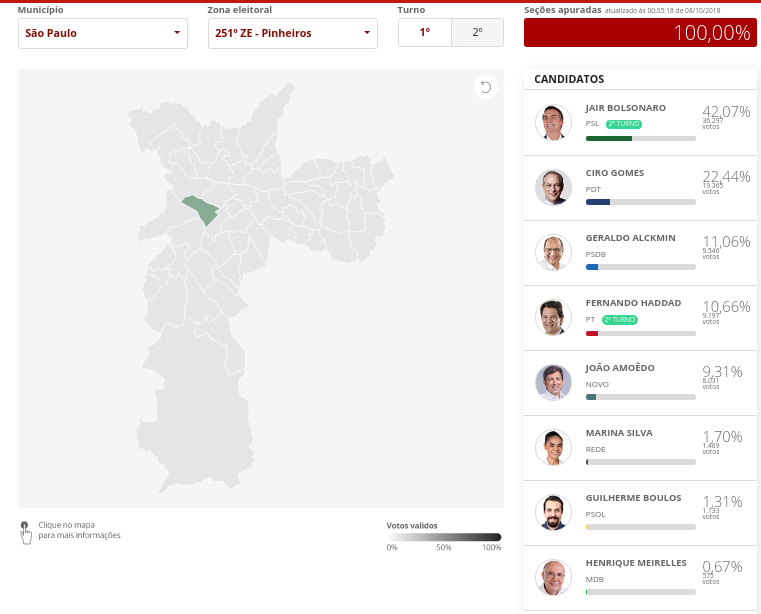Open the Município dropdown showing São Paulo

click(103, 33)
